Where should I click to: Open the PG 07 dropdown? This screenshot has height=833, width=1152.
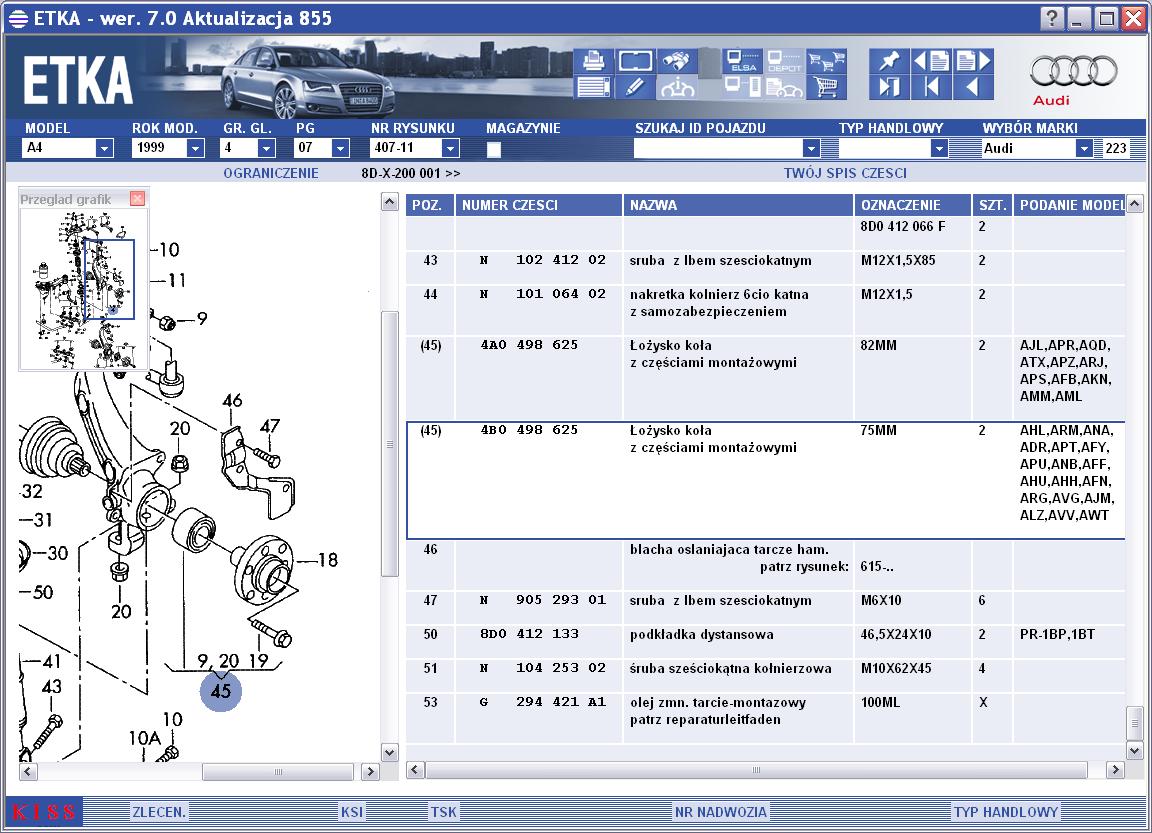tap(339, 148)
